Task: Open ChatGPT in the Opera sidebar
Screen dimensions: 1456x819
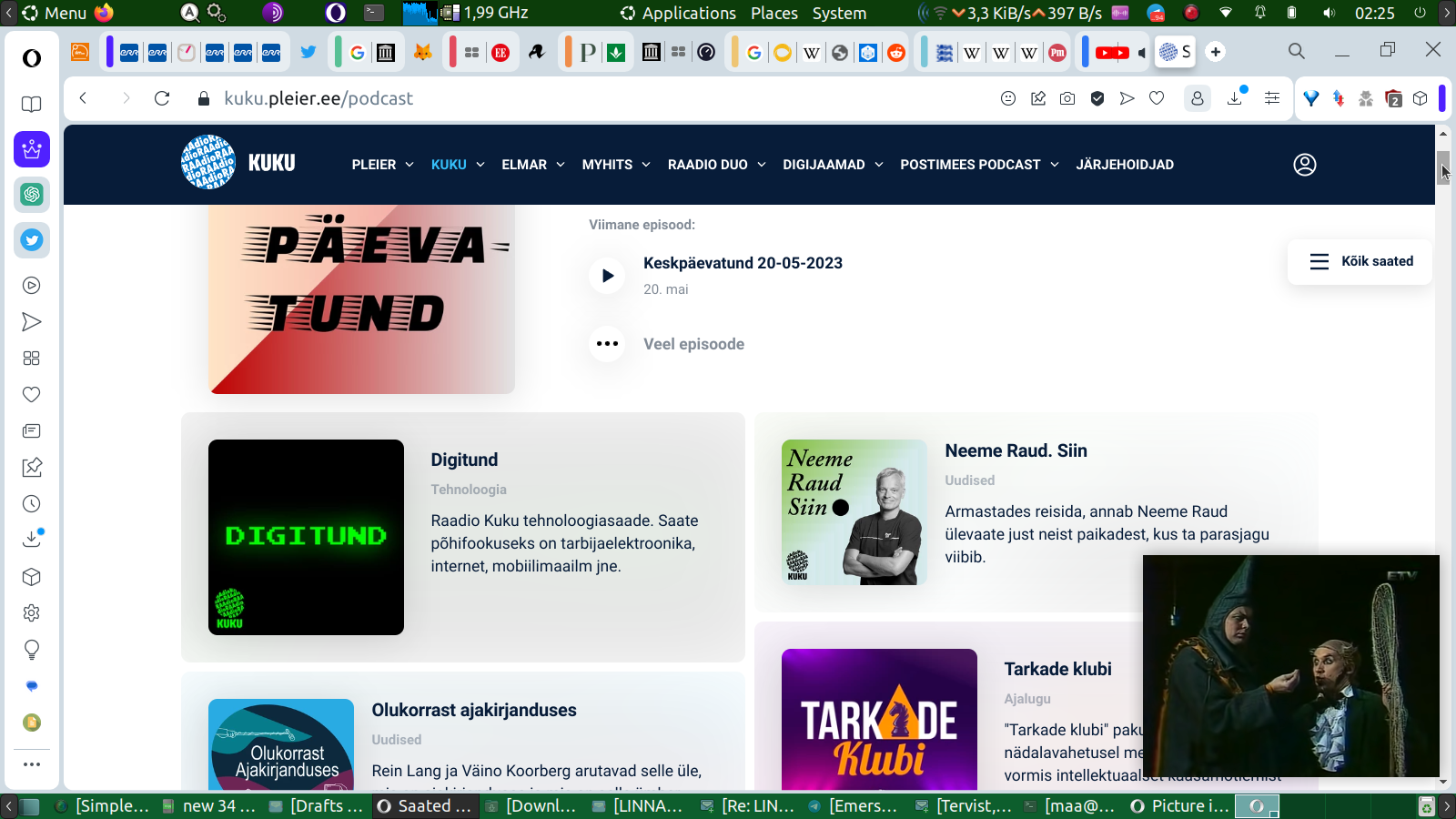Action: [x=32, y=194]
